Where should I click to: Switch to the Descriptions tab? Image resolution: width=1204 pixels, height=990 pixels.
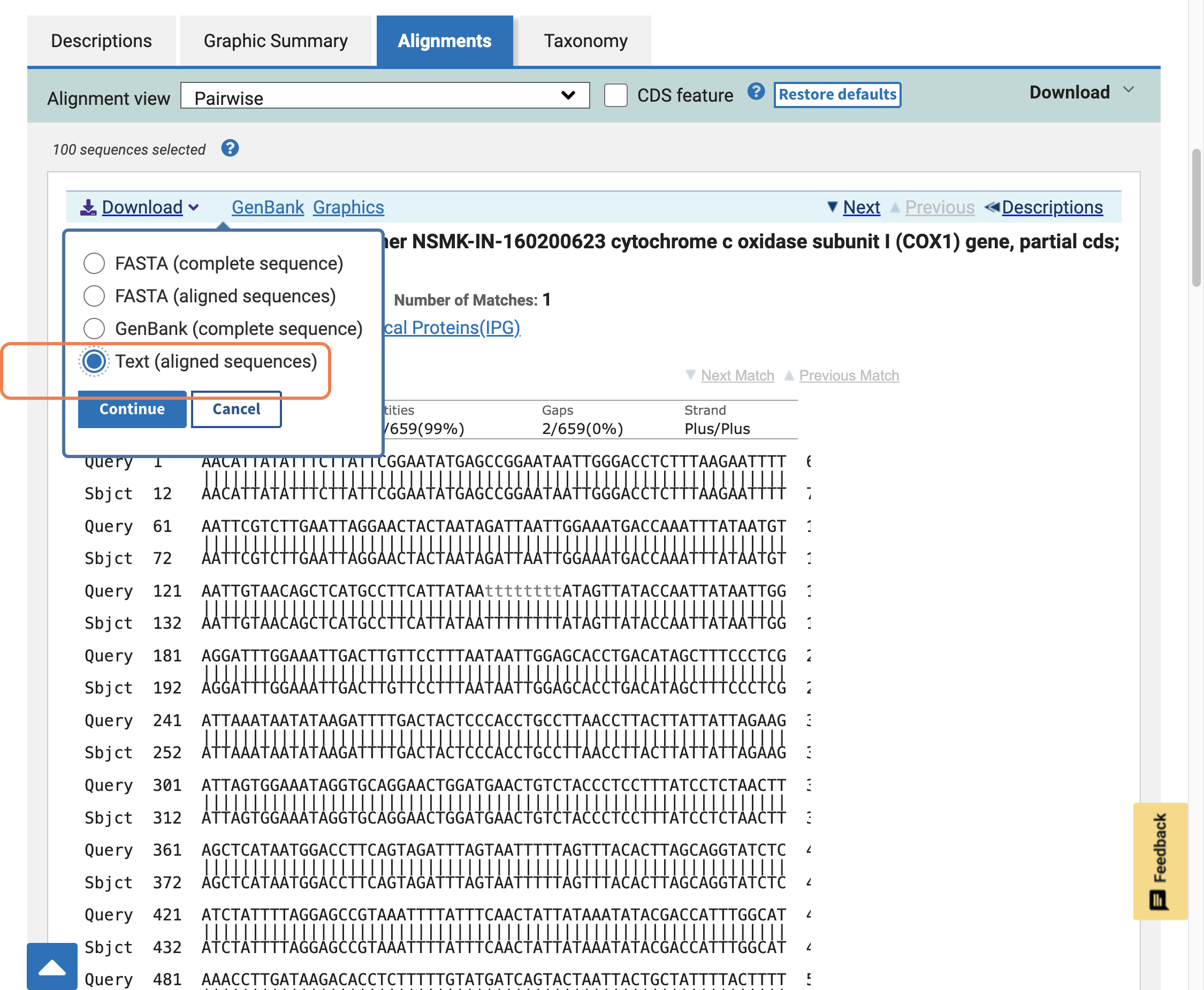coord(102,41)
